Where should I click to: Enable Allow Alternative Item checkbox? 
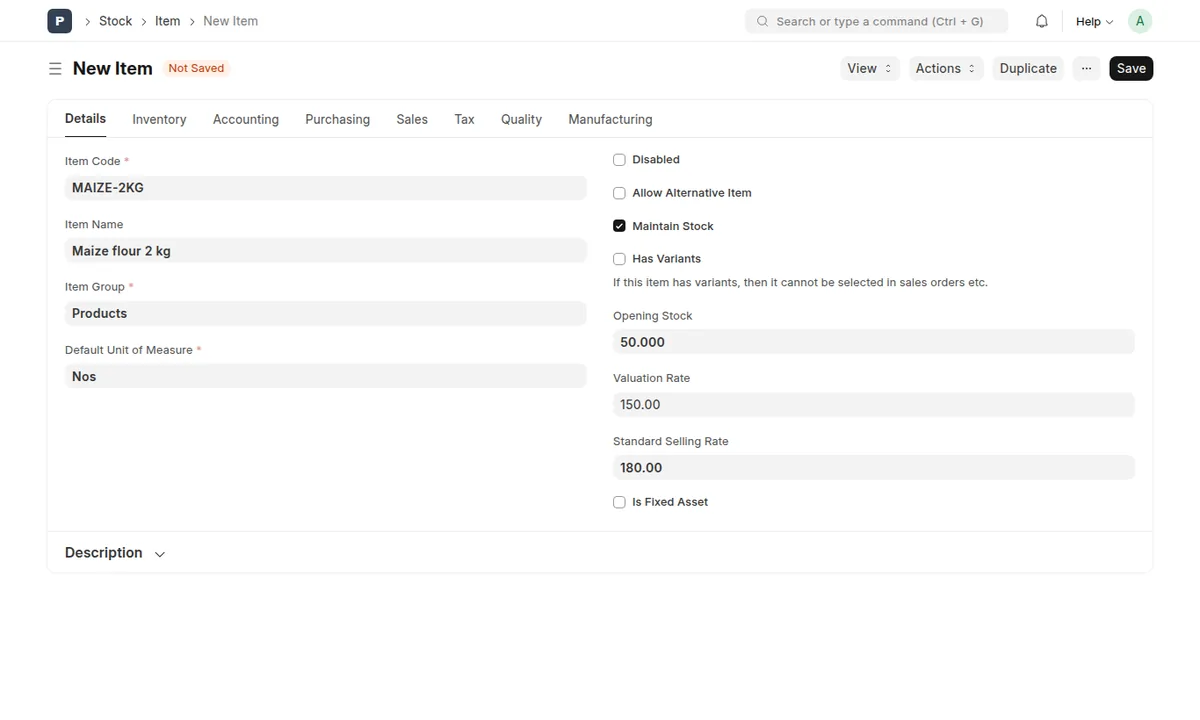click(619, 193)
